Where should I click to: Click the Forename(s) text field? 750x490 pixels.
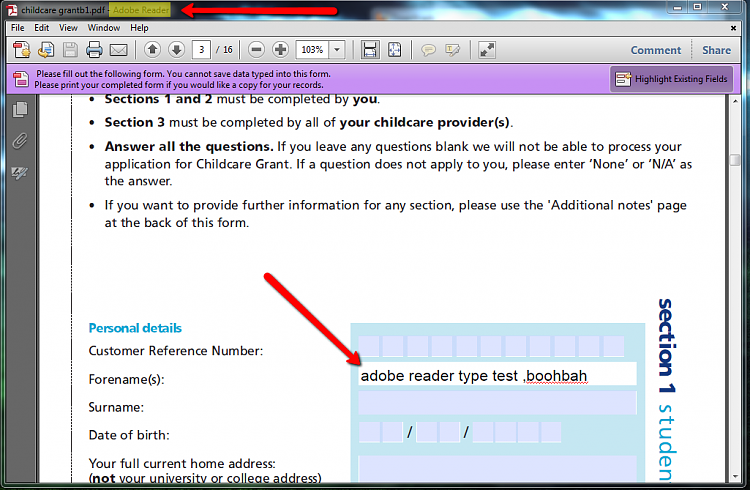coord(497,374)
